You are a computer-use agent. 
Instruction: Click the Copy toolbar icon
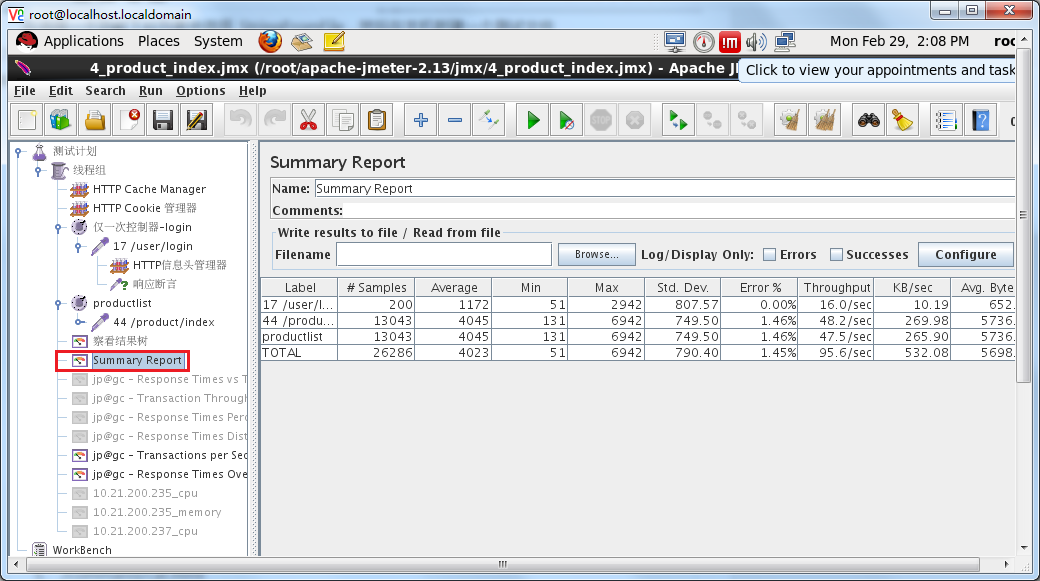click(343, 120)
